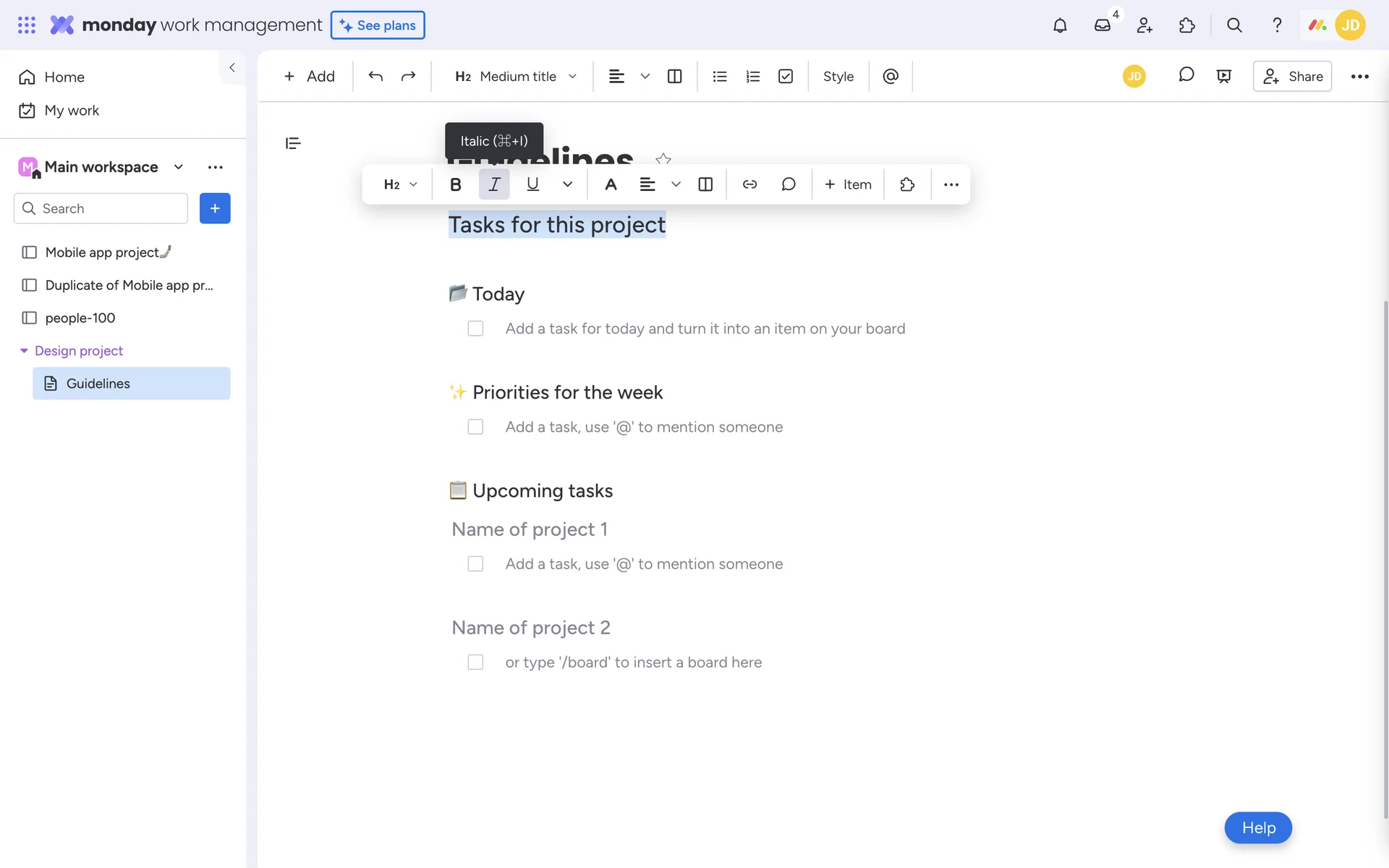The height and width of the screenshot is (868, 1389).
Task: Click the See plans button
Action: pyautogui.click(x=378, y=25)
